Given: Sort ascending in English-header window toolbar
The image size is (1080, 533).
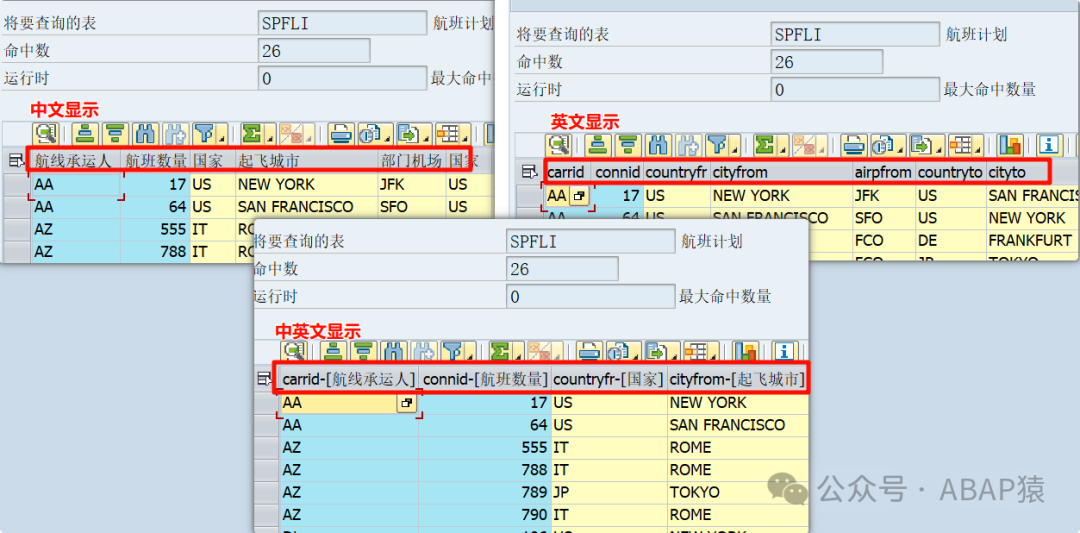Looking at the screenshot, I should click(x=599, y=145).
